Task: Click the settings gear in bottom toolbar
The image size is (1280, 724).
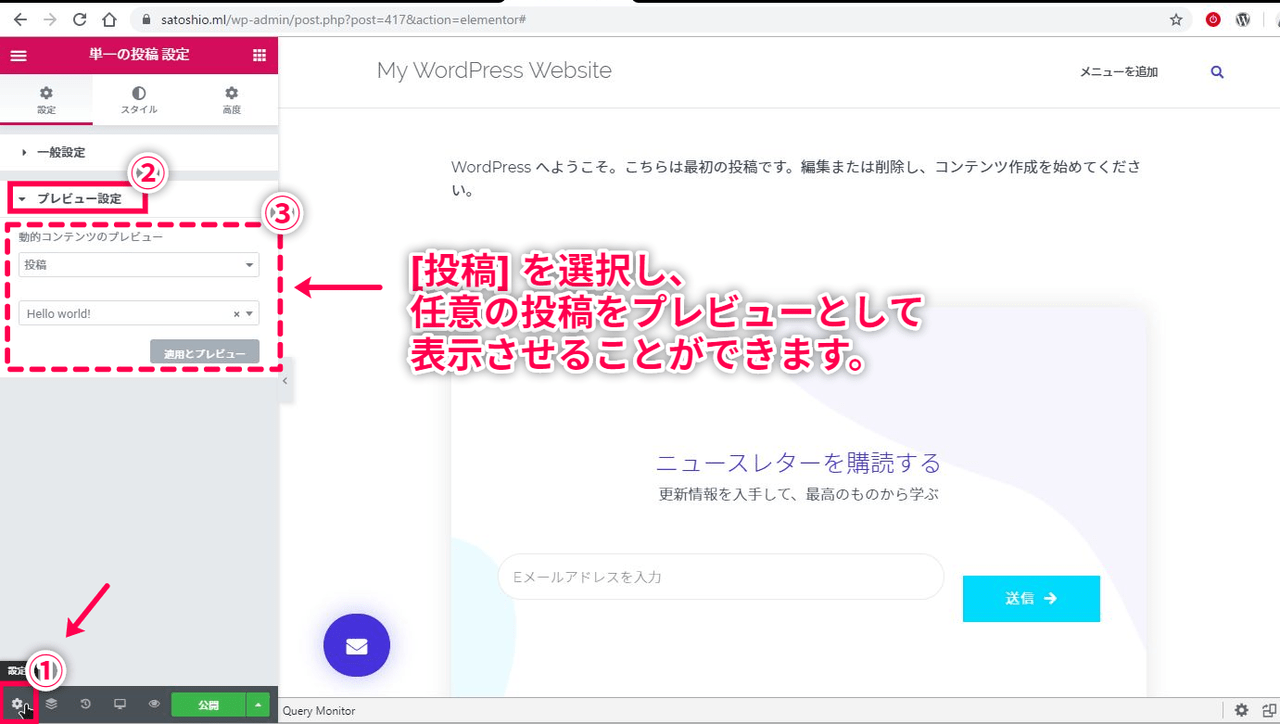Action: pos(17,705)
